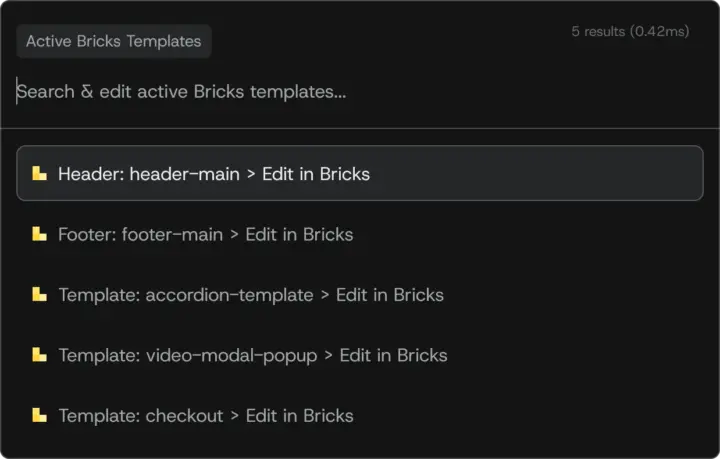Open "Edit in Bricks" for video-modal-popup
The width and height of the screenshot is (720, 459).
[x=393, y=355]
